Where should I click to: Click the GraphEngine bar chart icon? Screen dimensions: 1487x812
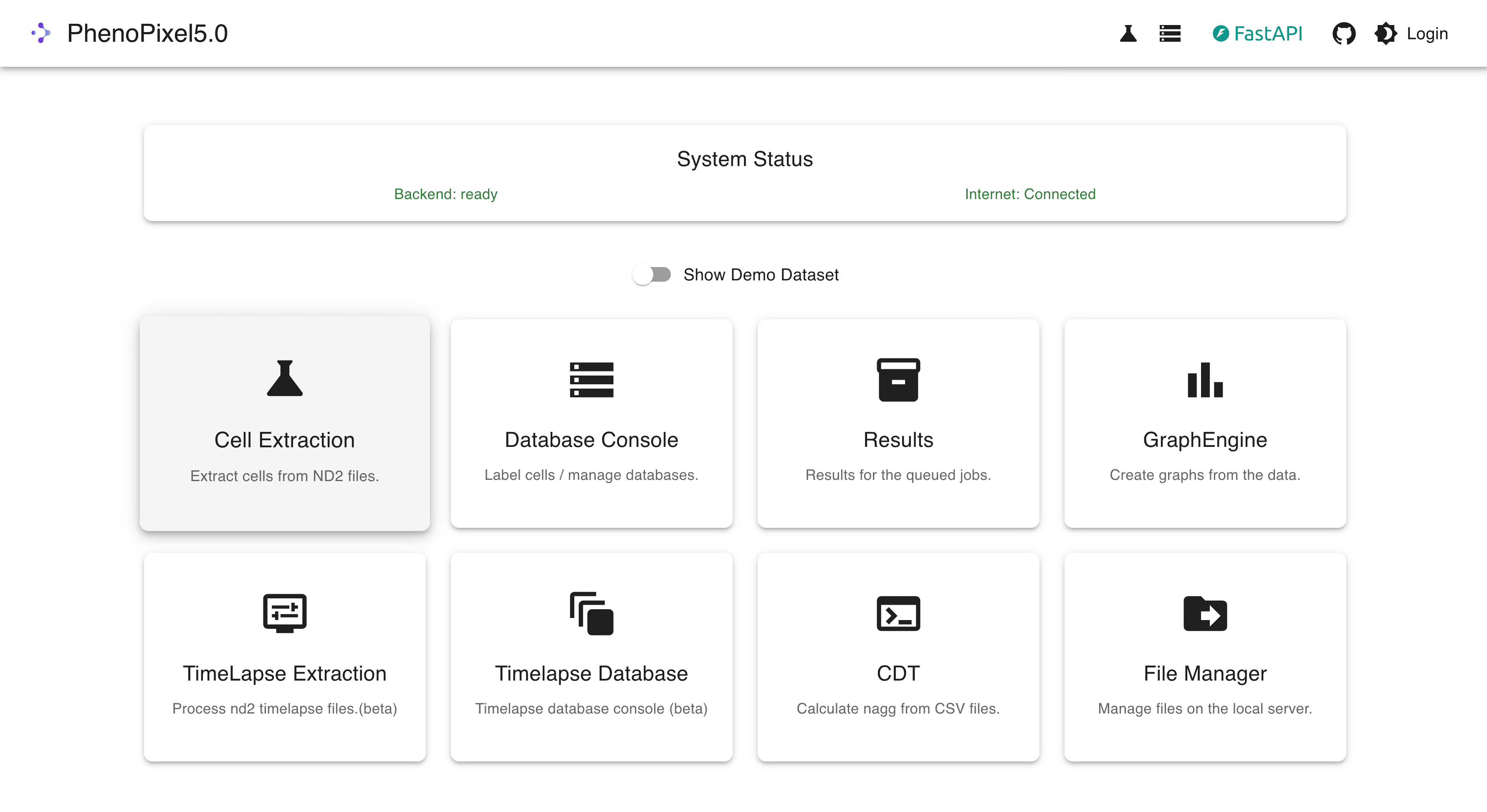click(x=1205, y=379)
